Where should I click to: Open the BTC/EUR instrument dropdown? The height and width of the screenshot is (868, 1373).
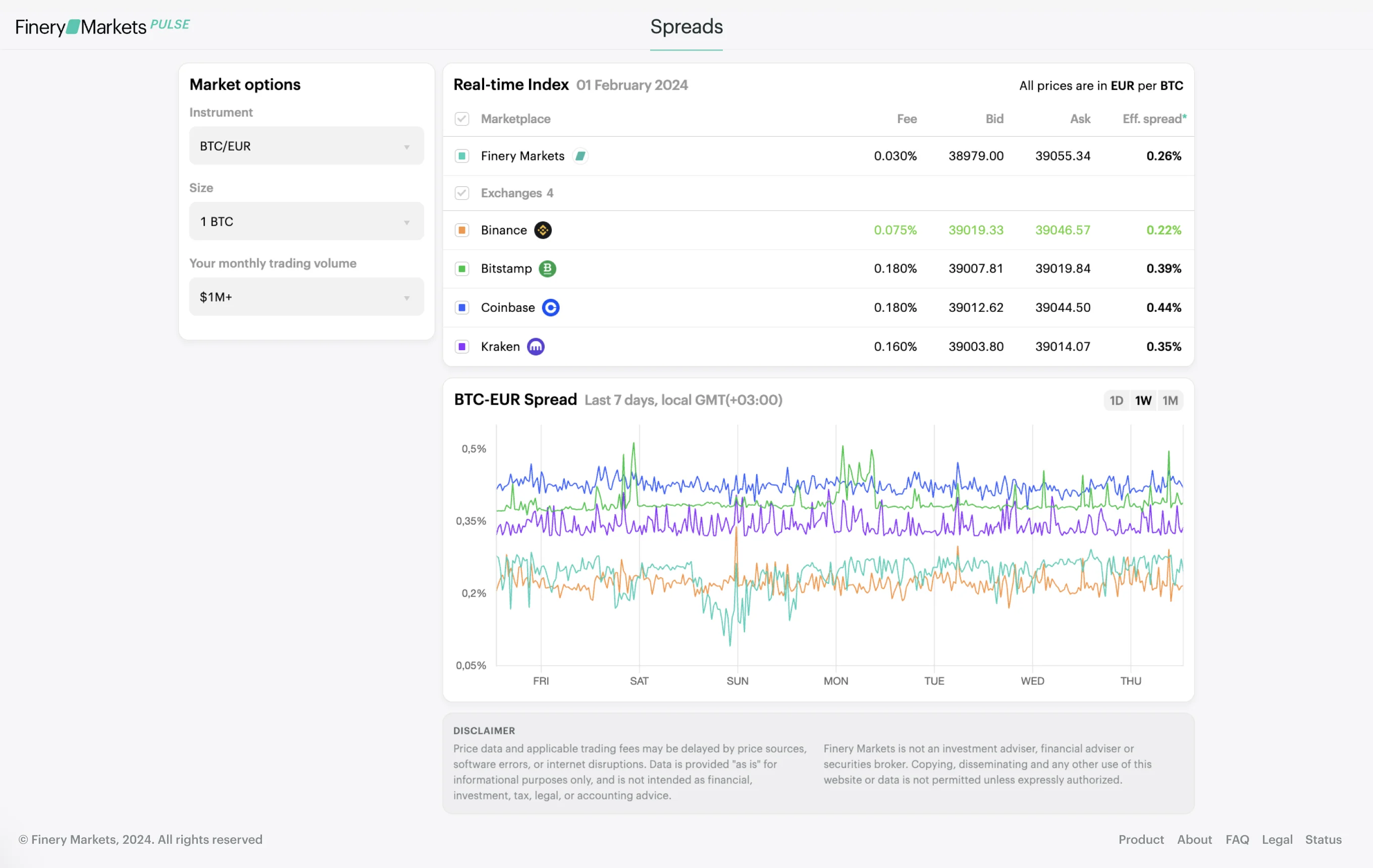point(306,146)
